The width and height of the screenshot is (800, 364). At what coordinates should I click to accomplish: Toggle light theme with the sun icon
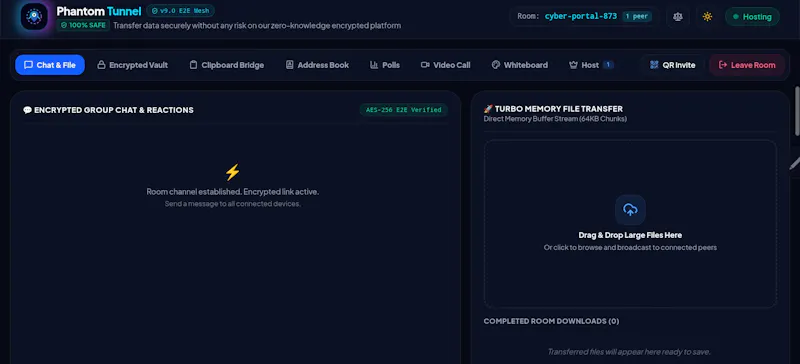[707, 16]
